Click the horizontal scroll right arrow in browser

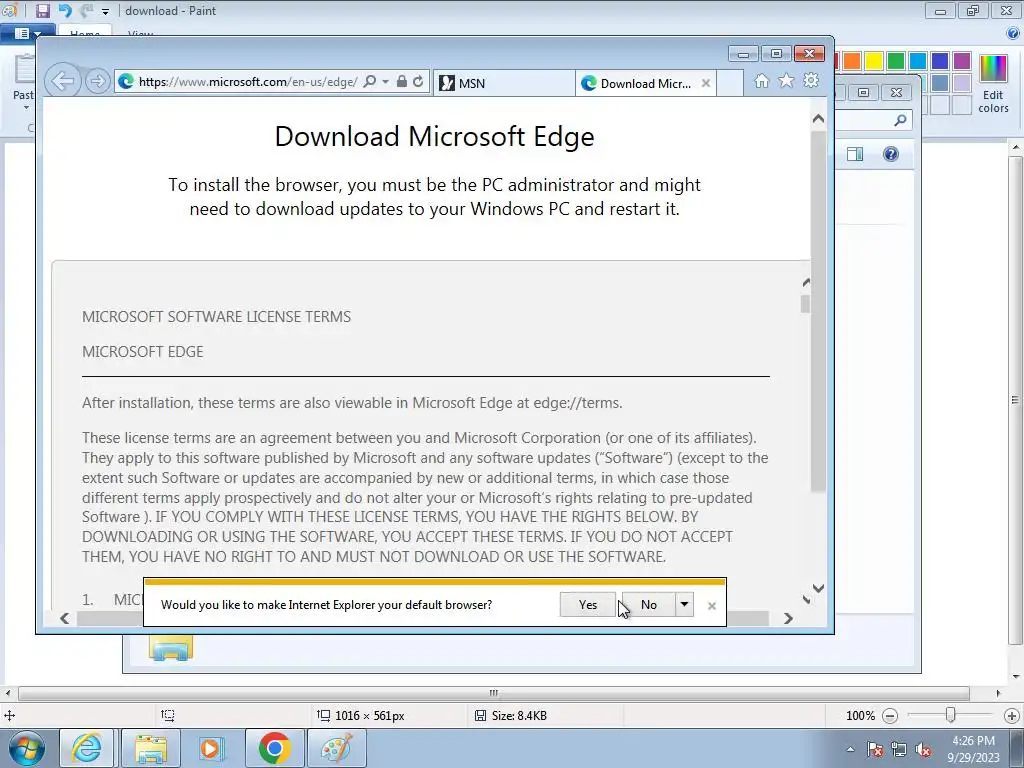pos(788,618)
